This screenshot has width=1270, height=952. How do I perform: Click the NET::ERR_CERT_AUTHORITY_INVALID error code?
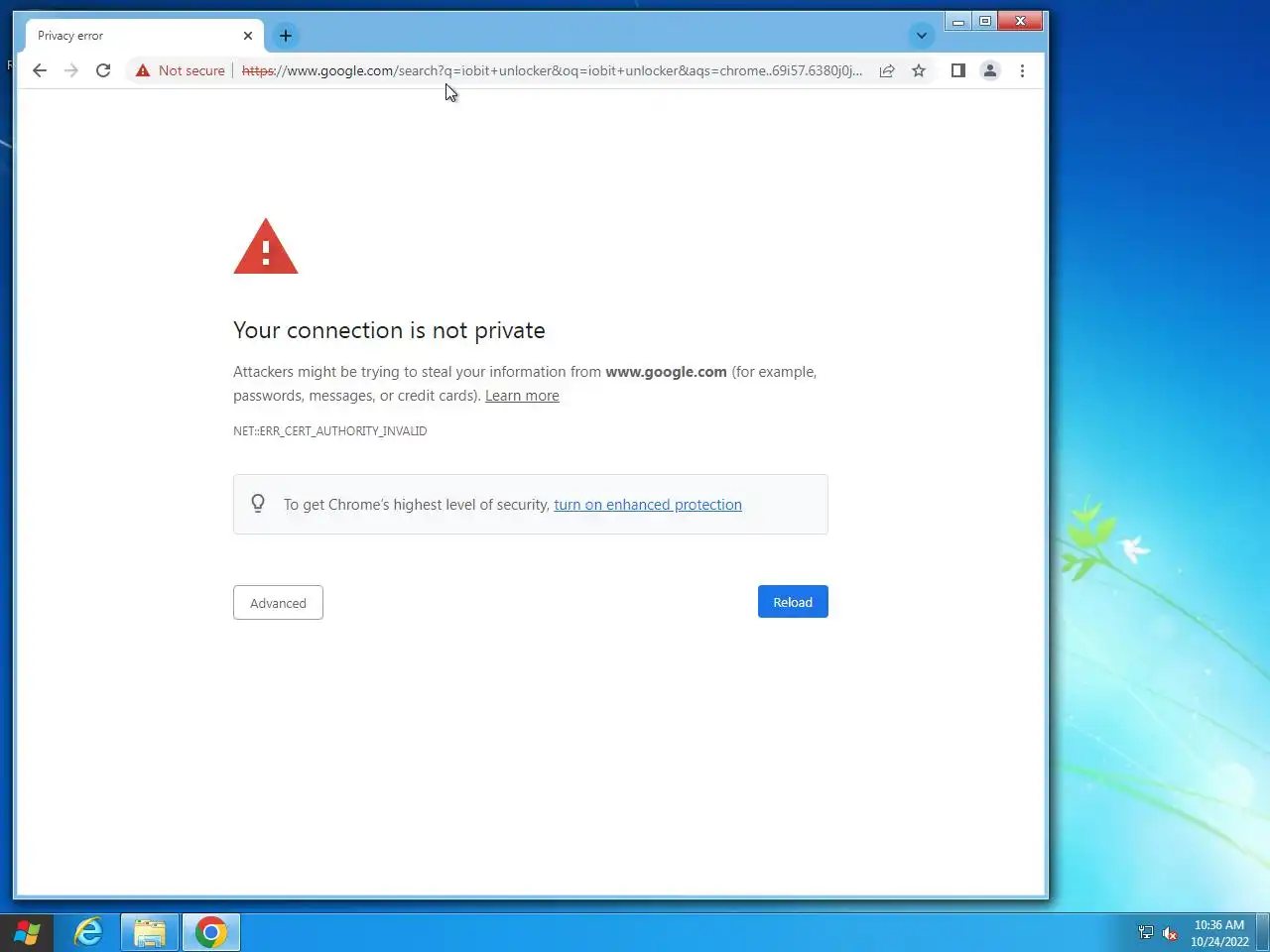[330, 431]
